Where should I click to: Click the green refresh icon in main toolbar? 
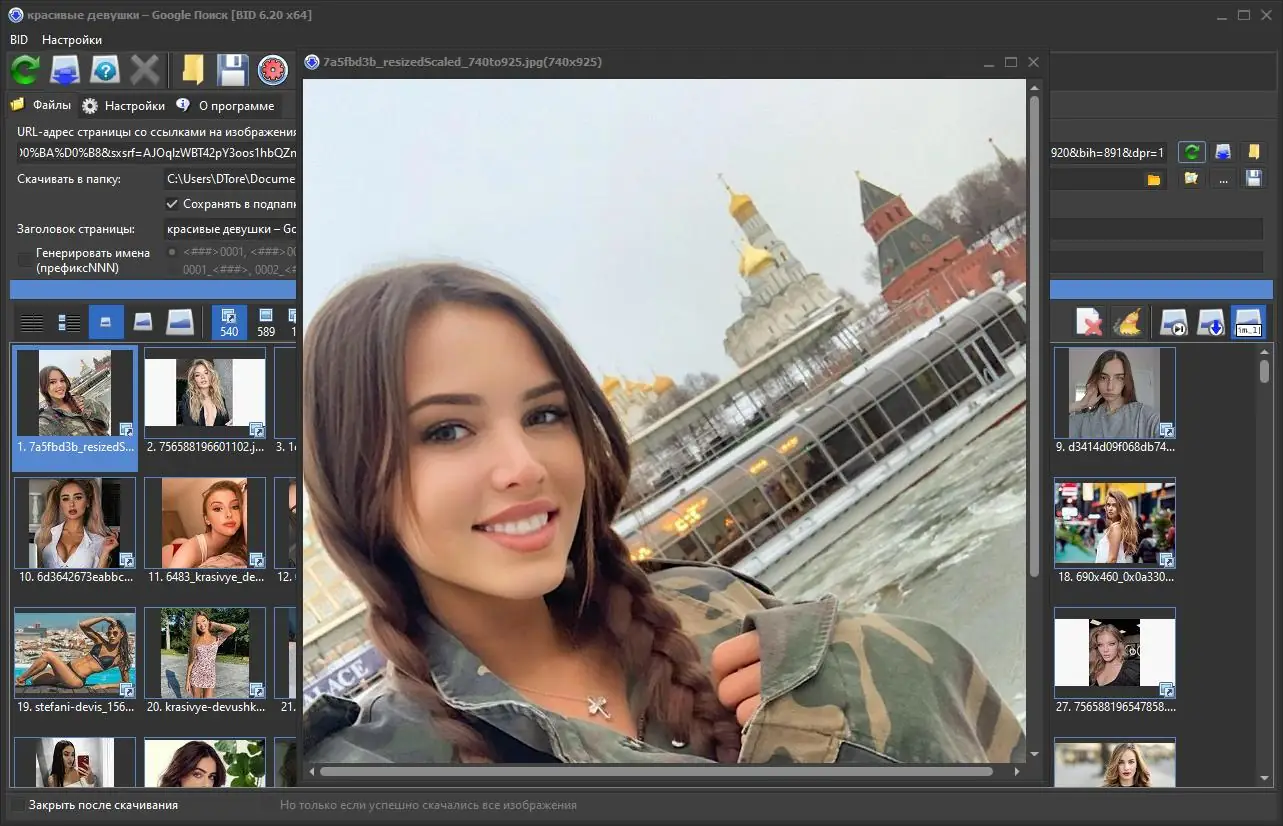(x=26, y=70)
